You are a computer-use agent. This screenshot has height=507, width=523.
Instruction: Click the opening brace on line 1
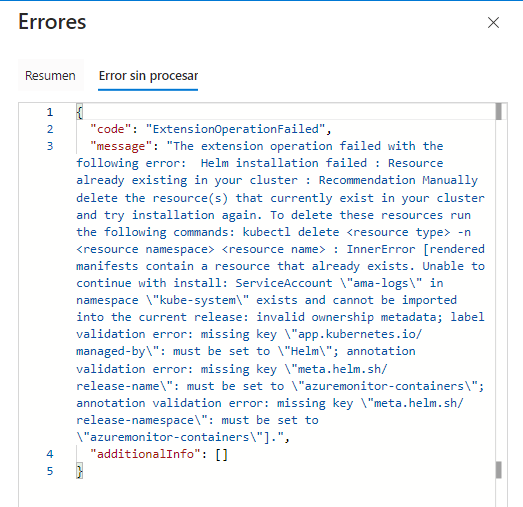coord(79,112)
